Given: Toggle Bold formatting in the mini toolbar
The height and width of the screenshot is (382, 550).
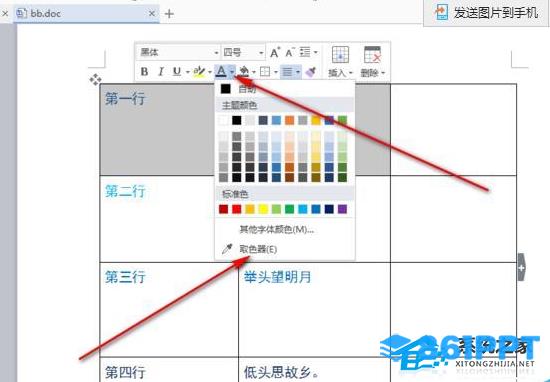Looking at the screenshot, I should 144,72.
